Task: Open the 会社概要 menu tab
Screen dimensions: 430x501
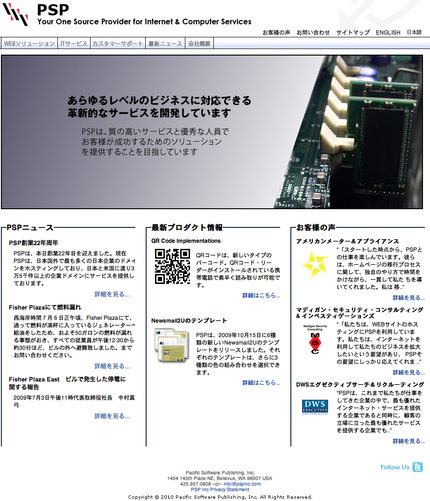Action: (199, 44)
